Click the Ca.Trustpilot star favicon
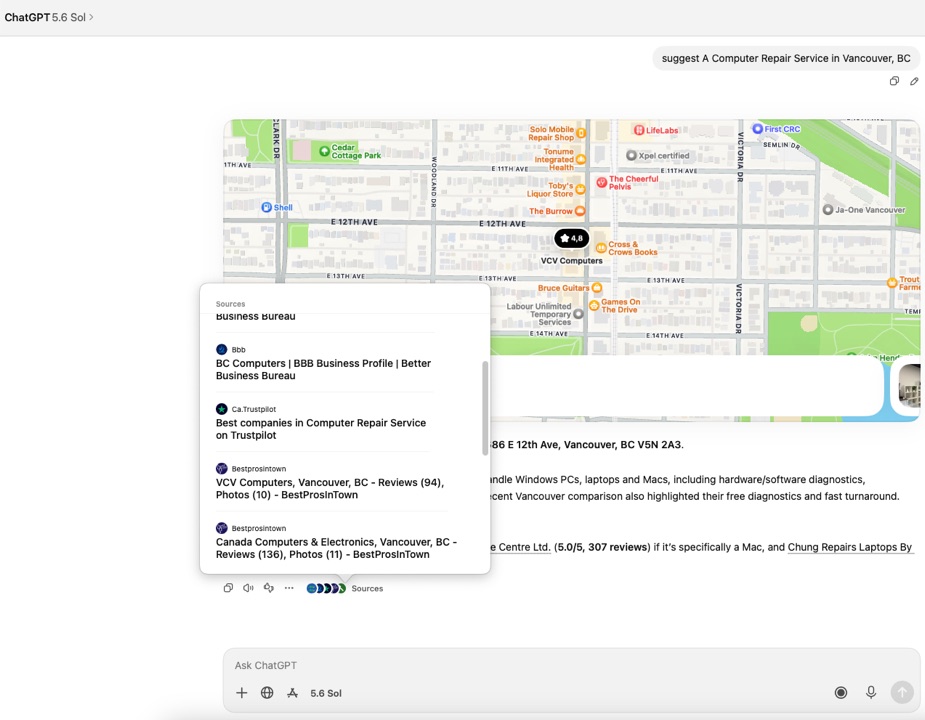 coord(222,409)
